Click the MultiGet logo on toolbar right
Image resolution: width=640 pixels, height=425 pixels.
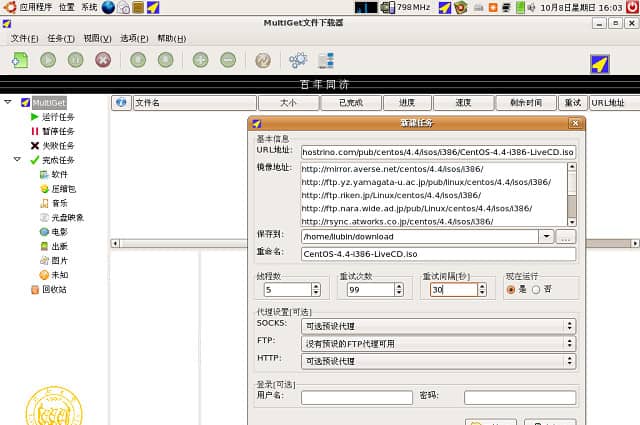(x=600, y=64)
